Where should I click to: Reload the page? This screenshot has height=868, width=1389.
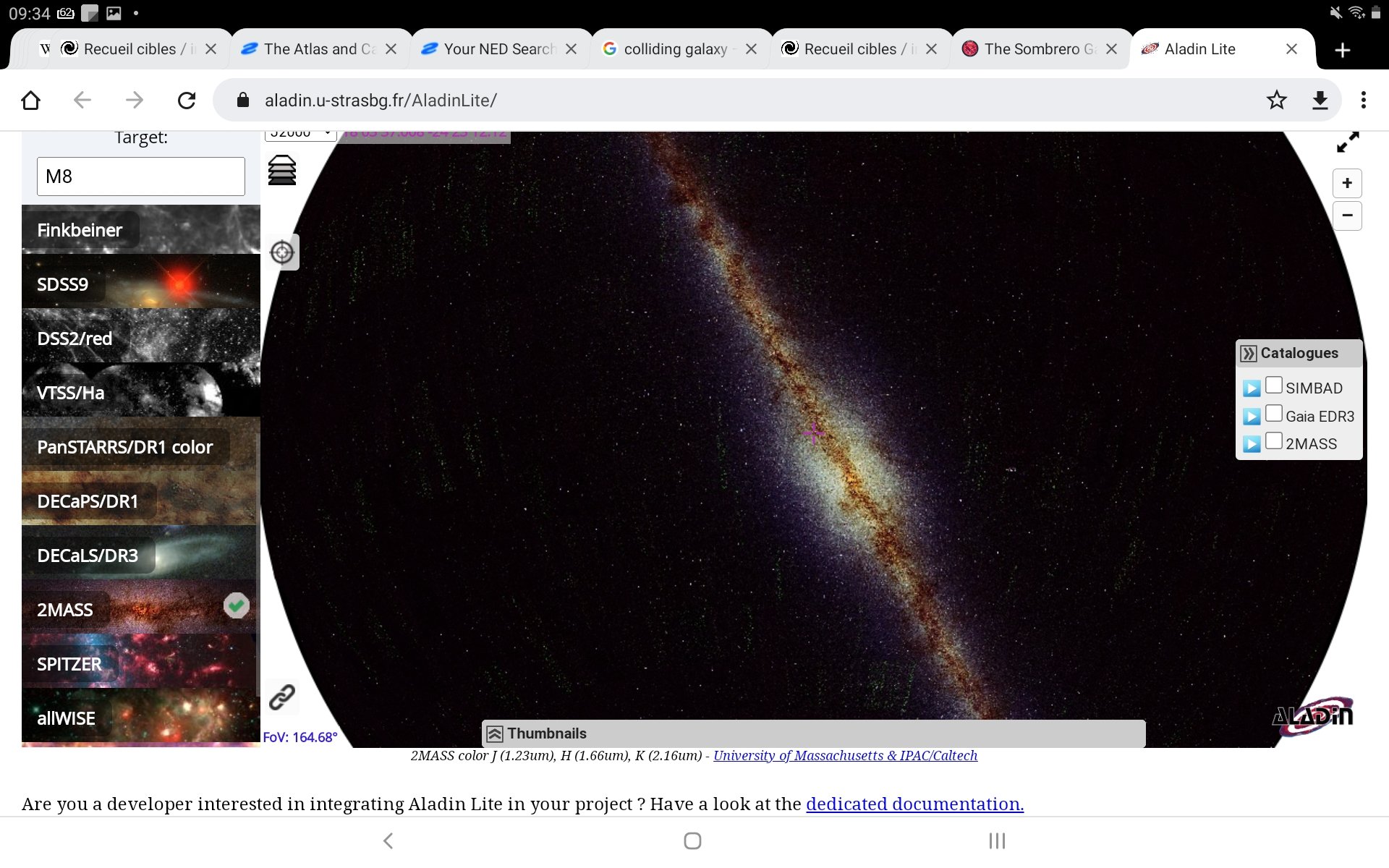coord(187,100)
